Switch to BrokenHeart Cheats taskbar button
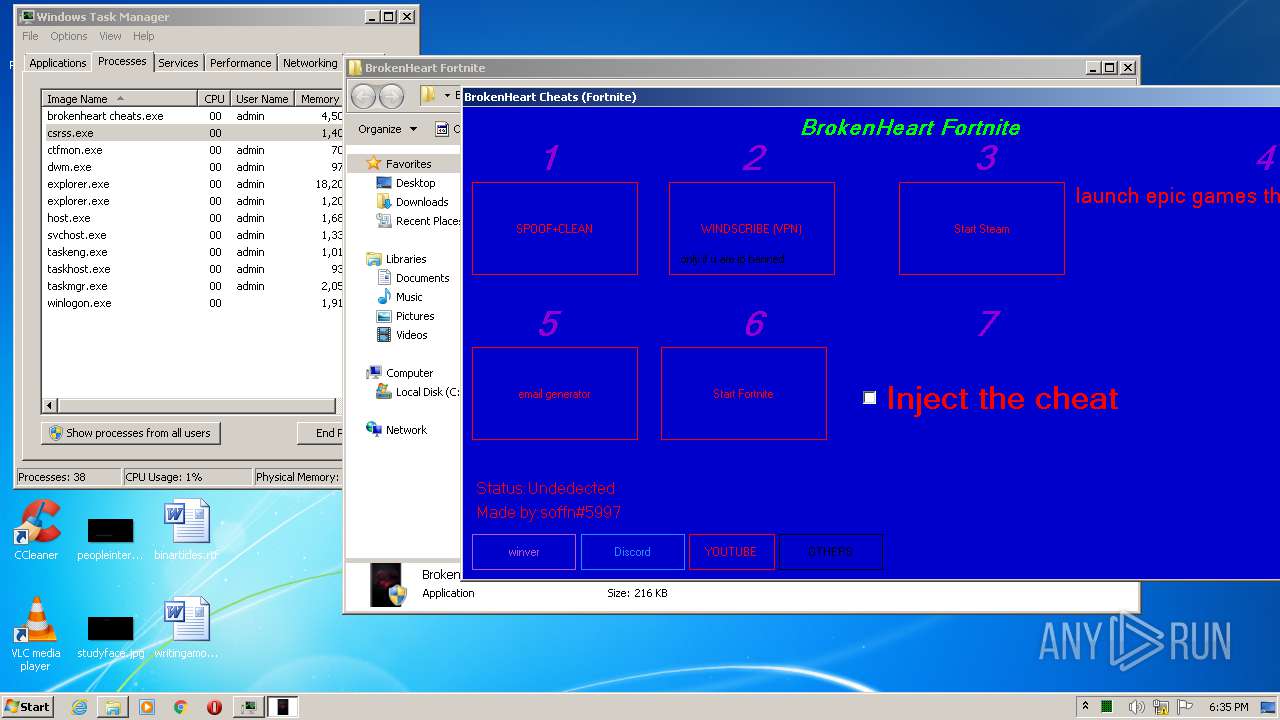The image size is (1280, 720). (282, 707)
